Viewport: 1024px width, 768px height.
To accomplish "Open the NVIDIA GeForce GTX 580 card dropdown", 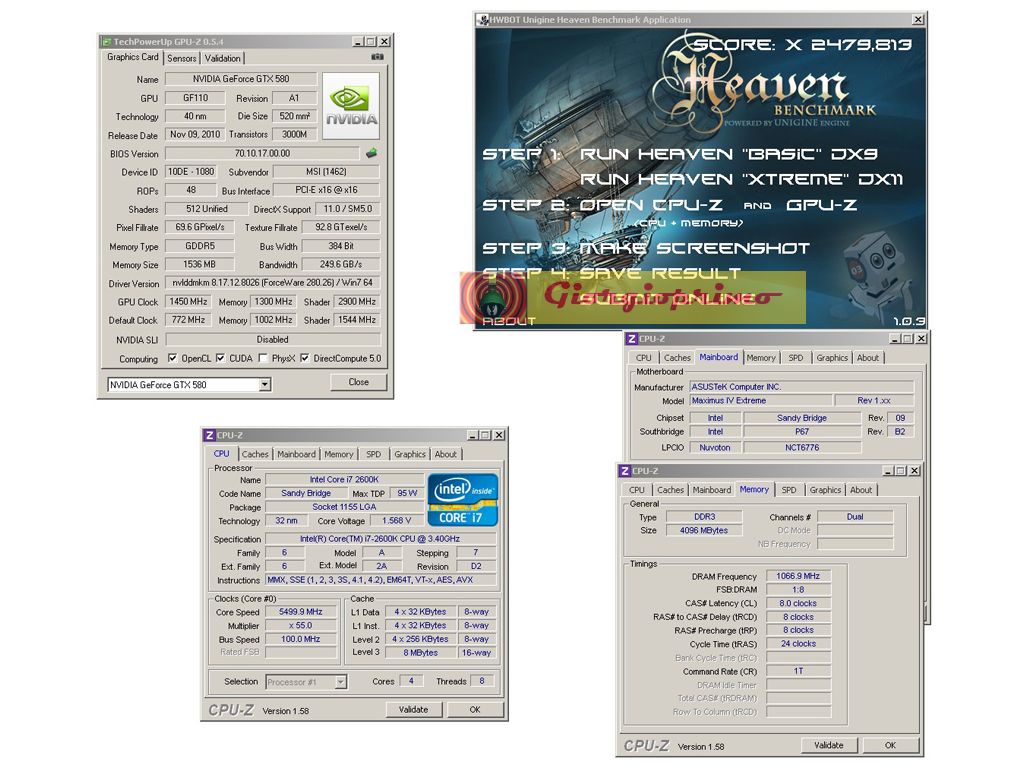I will coord(265,385).
